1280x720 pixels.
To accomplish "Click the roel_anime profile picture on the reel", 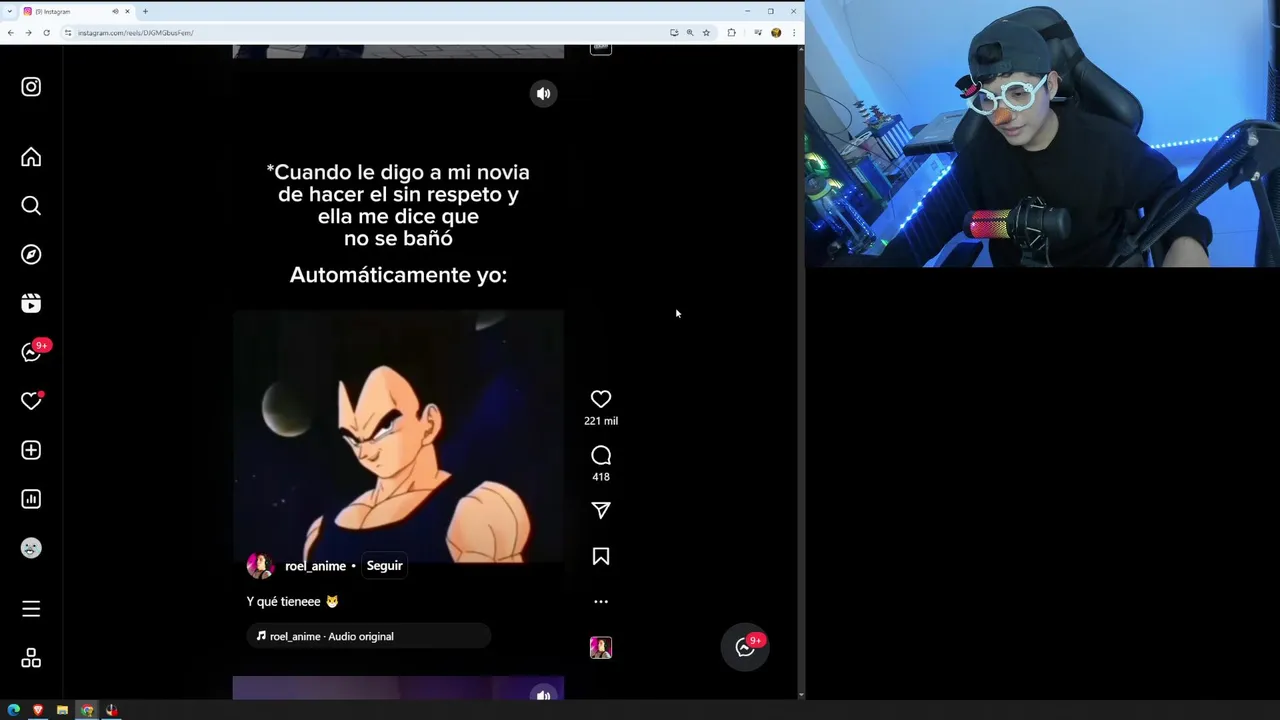I will click(x=260, y=566).
